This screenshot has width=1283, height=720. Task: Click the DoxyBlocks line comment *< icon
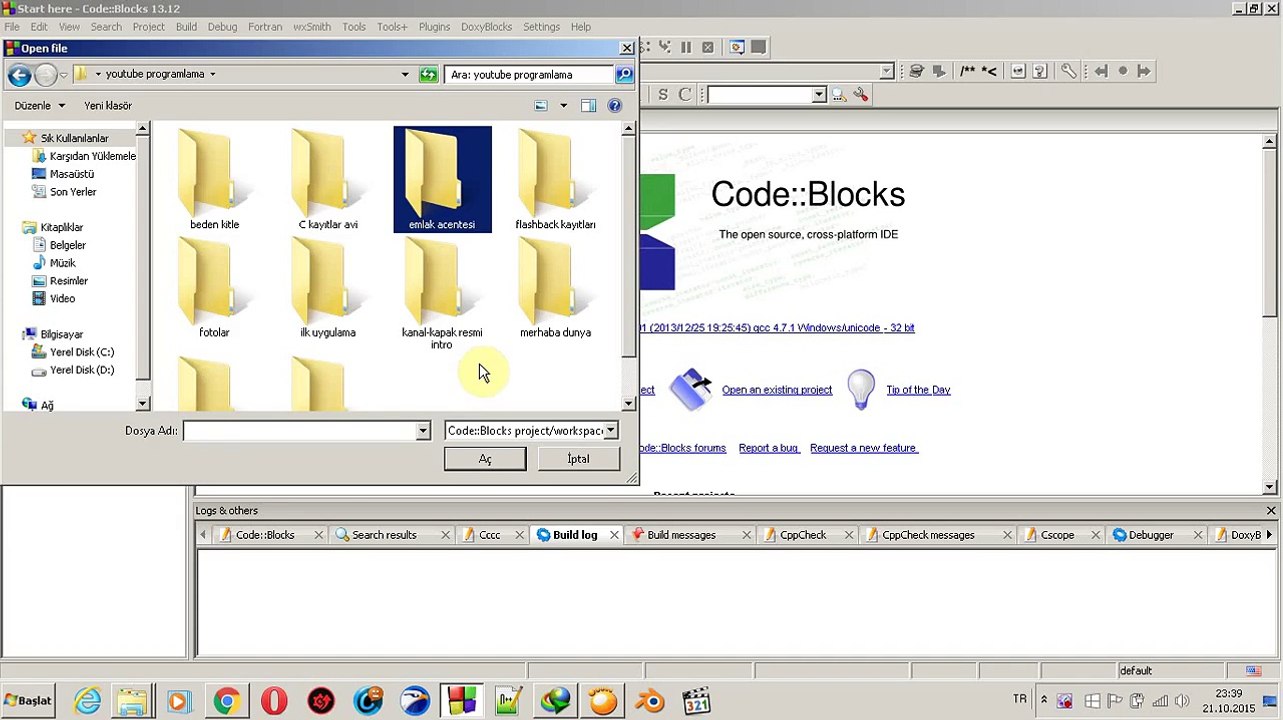[989, 71]
